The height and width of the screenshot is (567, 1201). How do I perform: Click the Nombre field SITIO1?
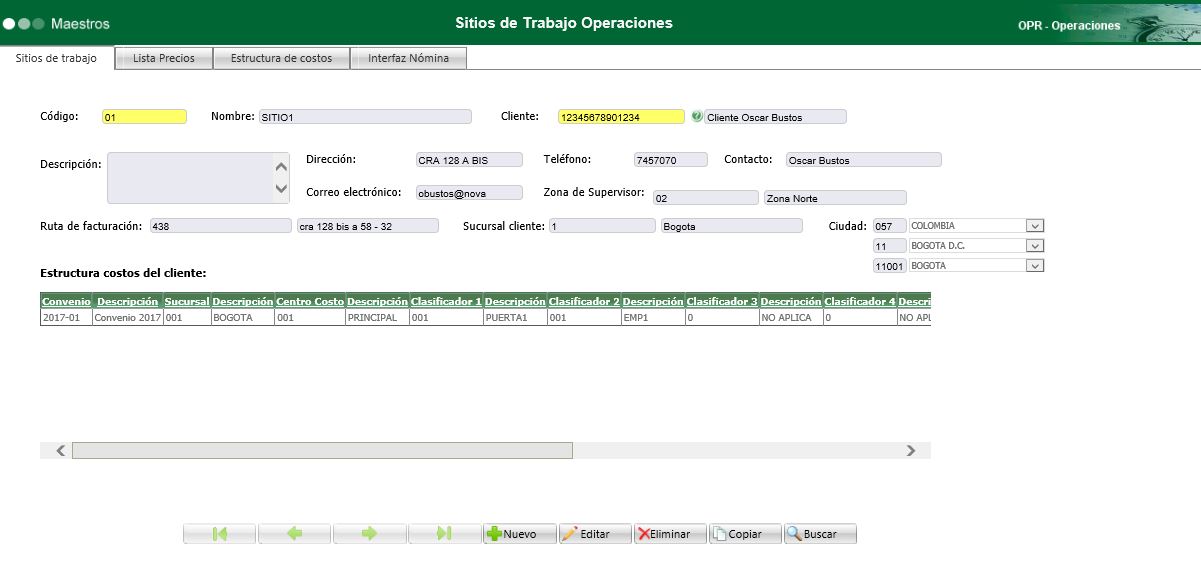(x=365, y=117)
